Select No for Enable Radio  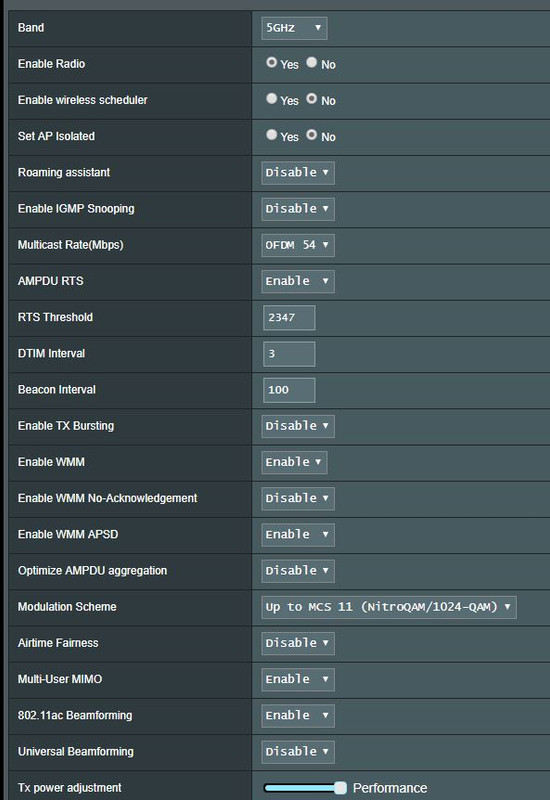pyautogui.click(x=311, y=63)
